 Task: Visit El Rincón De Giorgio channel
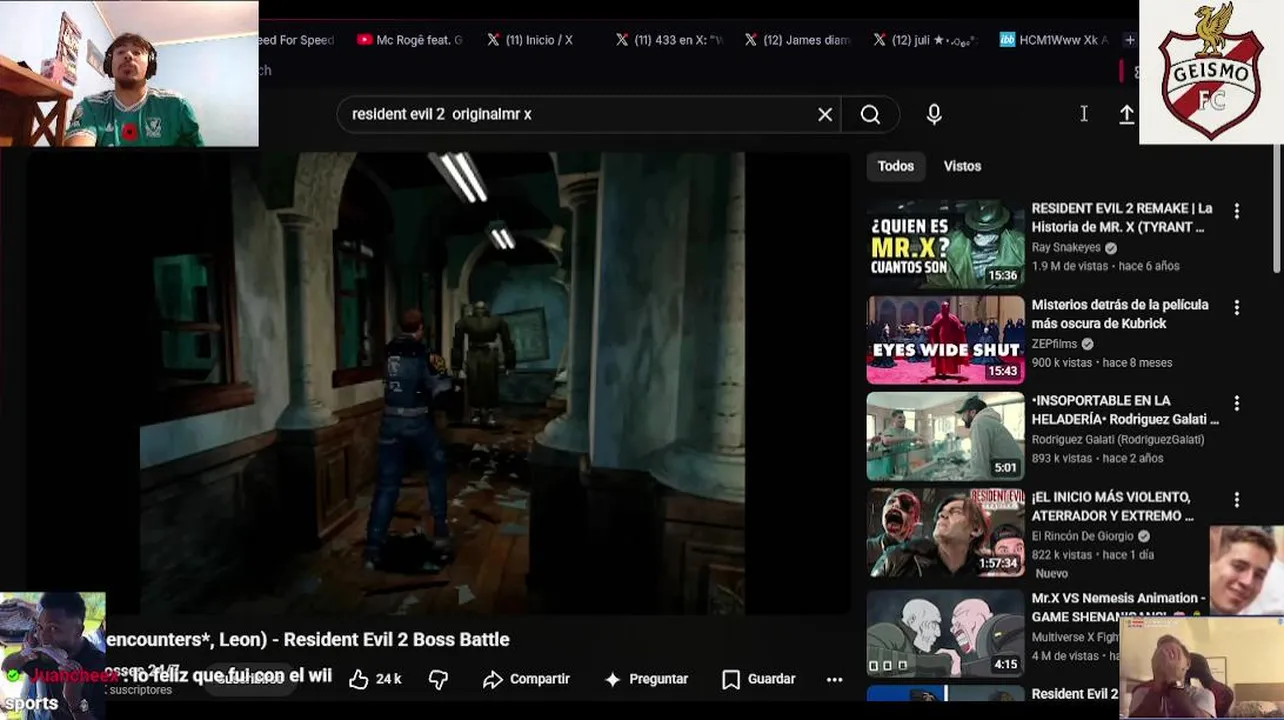tap(1082, 536)
